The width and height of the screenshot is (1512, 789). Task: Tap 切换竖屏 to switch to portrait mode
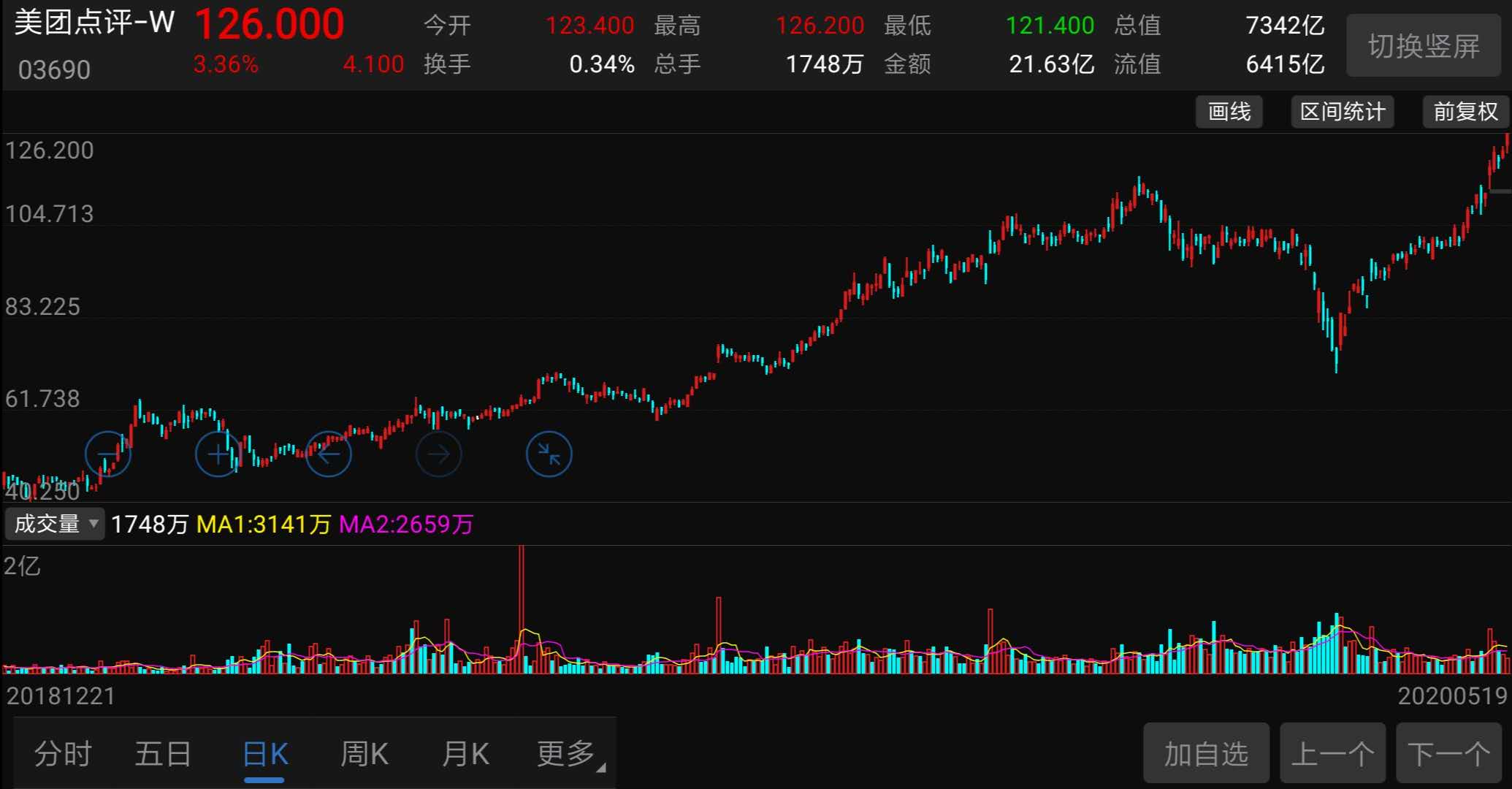point(1424,45)
